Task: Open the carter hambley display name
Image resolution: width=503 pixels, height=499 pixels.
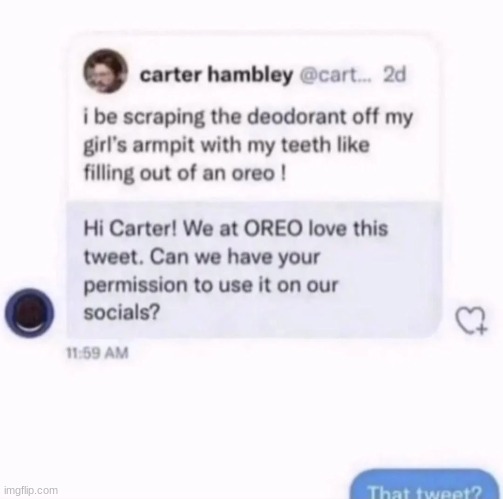Action: (216, 75)
